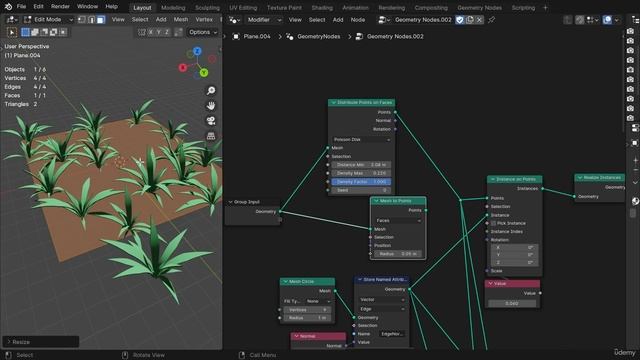Switch to the Modeling workspace tab
Image resolution: width=640 pixels, height=360 pixels.
(x=173, y=7)
